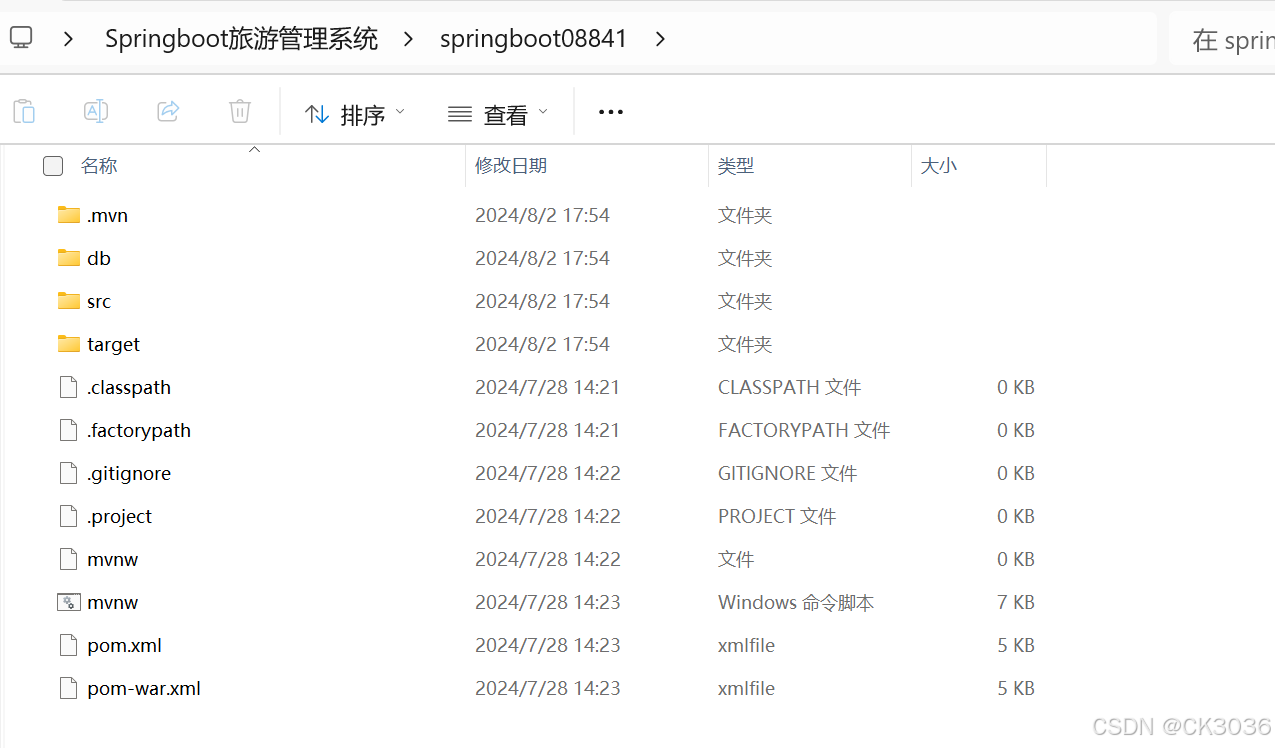Viewport: 1275px width, 748px height.
Task: Select the .mvn folder name
Action: click(x=107, y=215)
